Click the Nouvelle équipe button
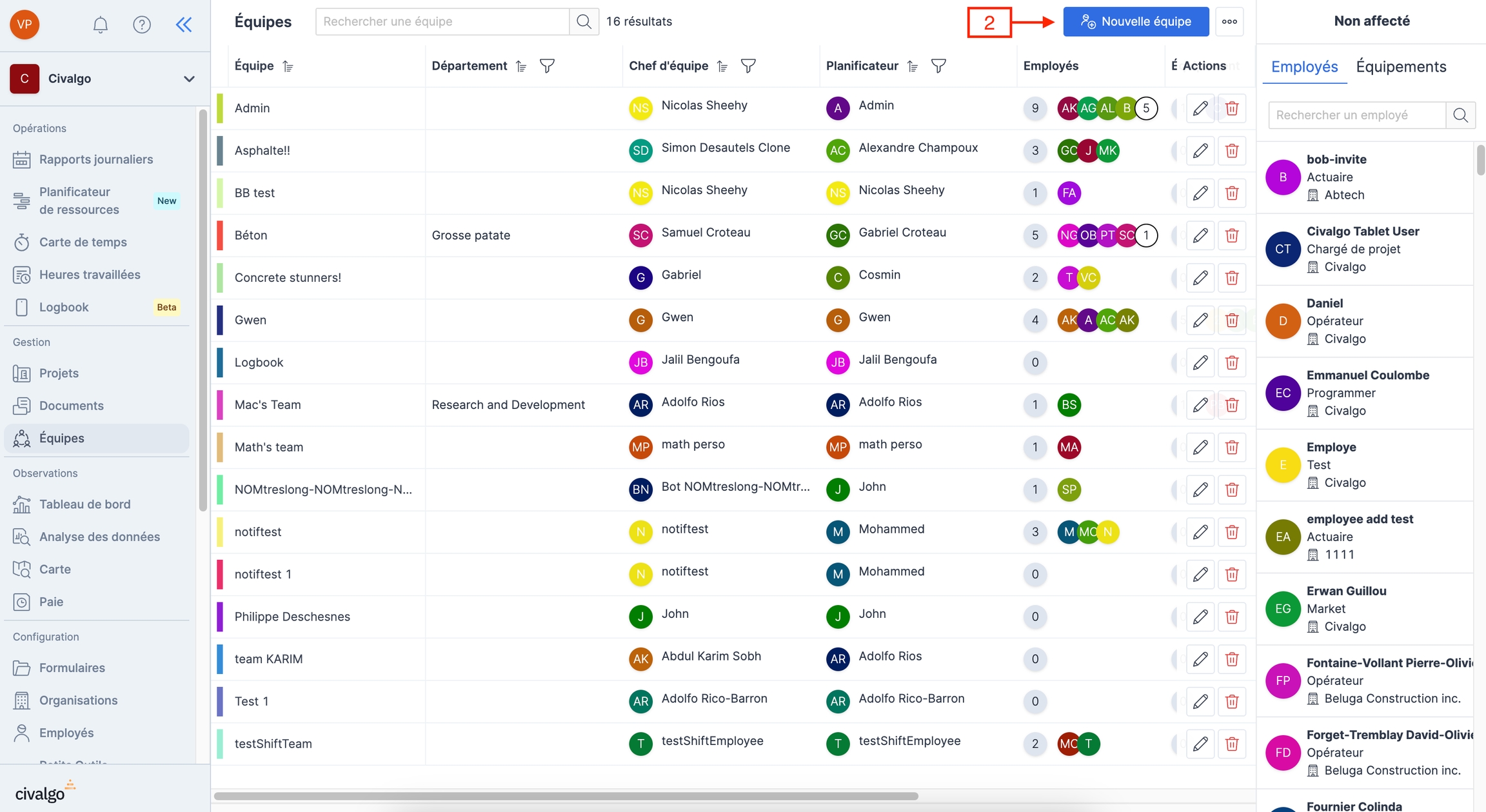Screen dimensions: 1486x812 [x=1136, y=21]
